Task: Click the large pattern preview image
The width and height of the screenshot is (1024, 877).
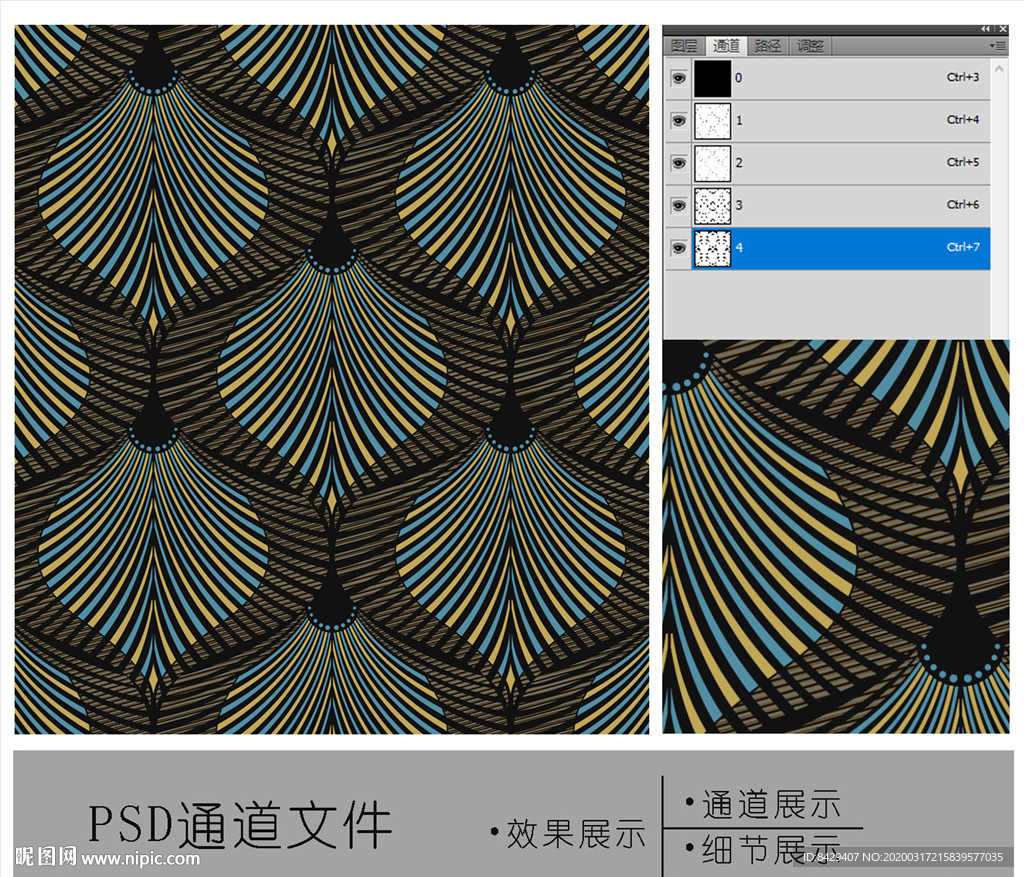Action: (x=332, y=379)
